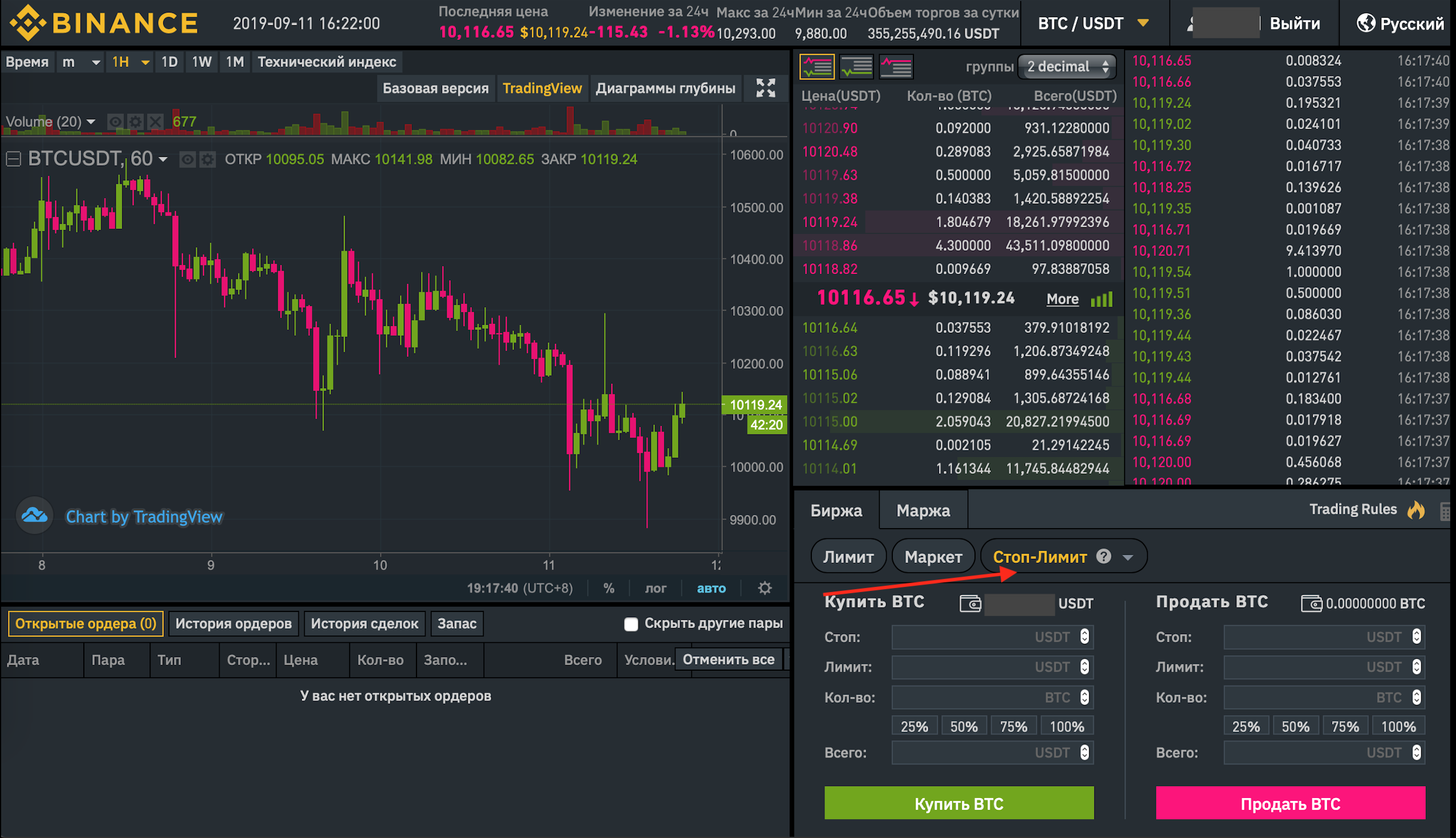Click the 'Выйти' logout link
Viewport: 1456px width, 838px height.
point(1295,23)
